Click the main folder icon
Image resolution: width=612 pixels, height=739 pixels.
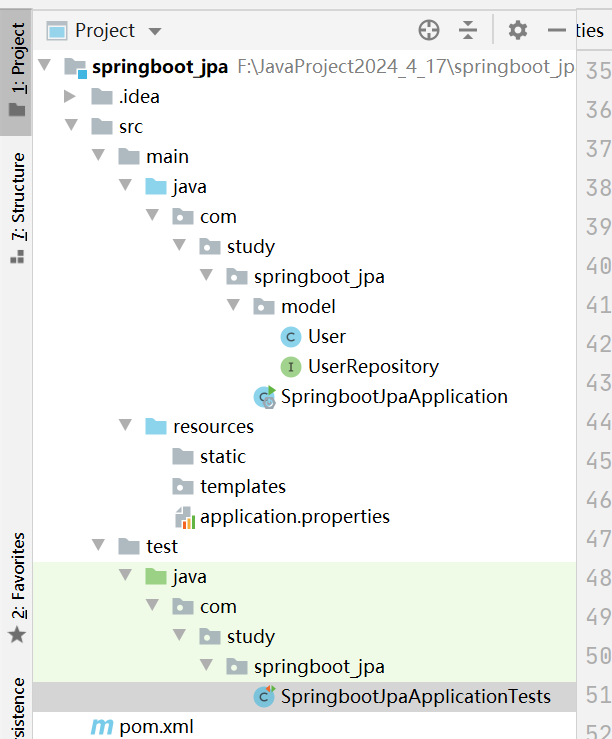[x=129, y=156]
